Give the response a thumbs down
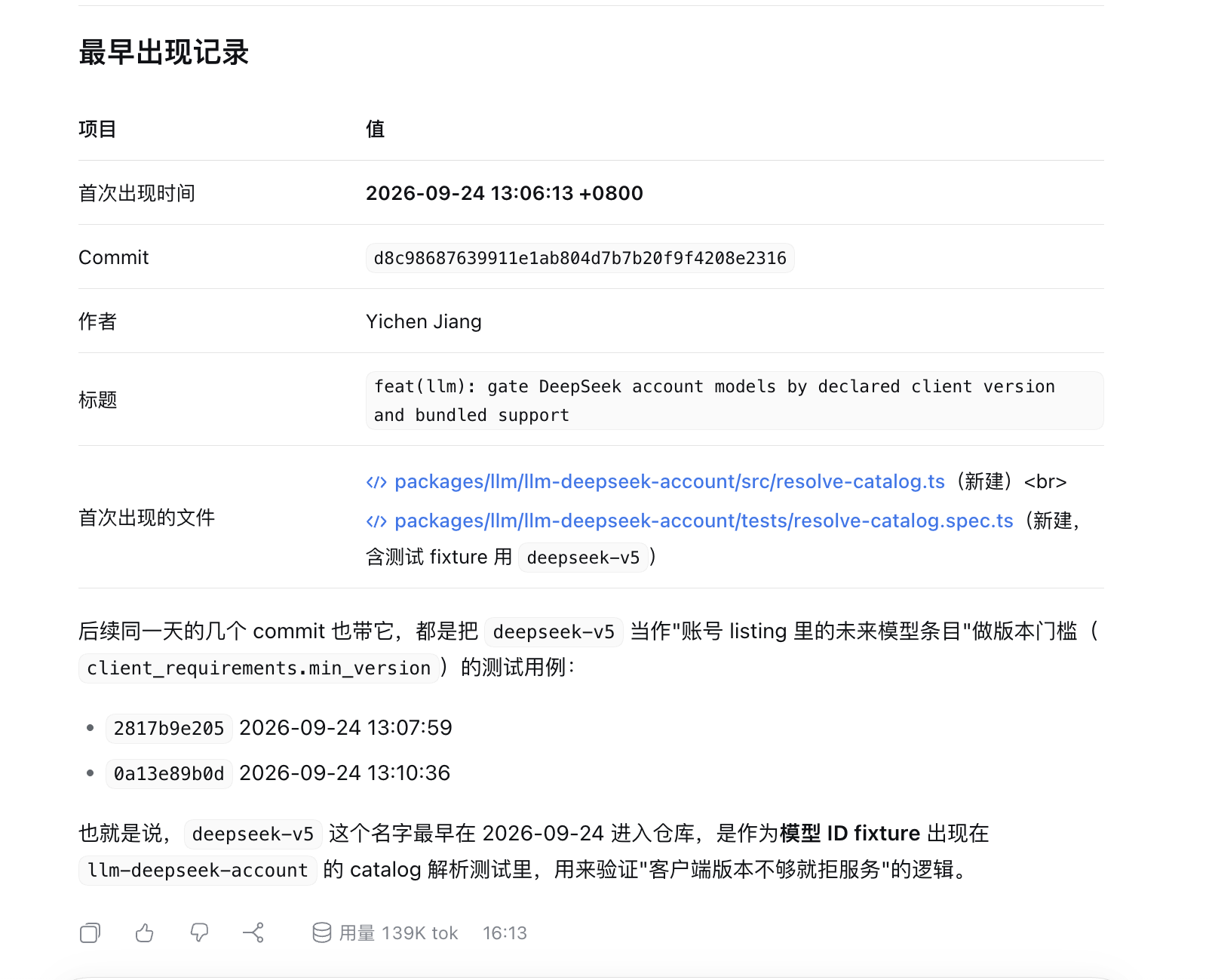1212x980 pixels. coord(199,933)
